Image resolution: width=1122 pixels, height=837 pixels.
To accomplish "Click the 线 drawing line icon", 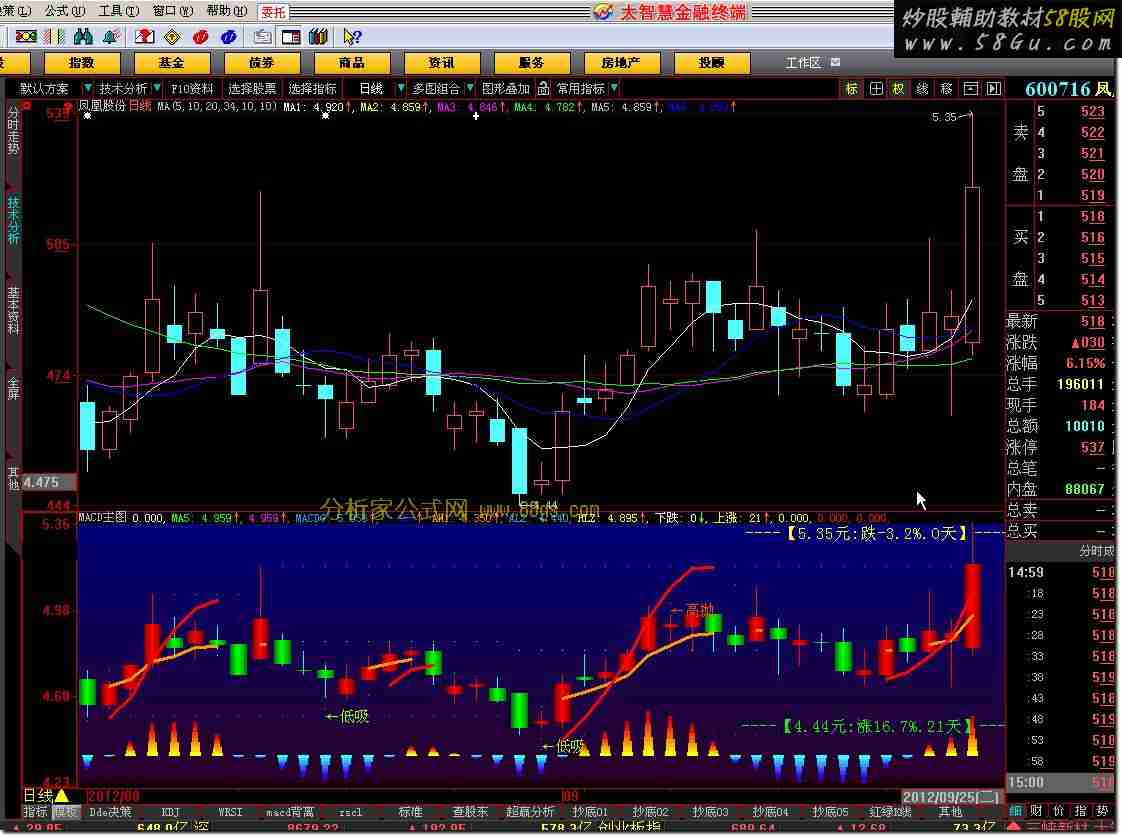I will [922, 89].
